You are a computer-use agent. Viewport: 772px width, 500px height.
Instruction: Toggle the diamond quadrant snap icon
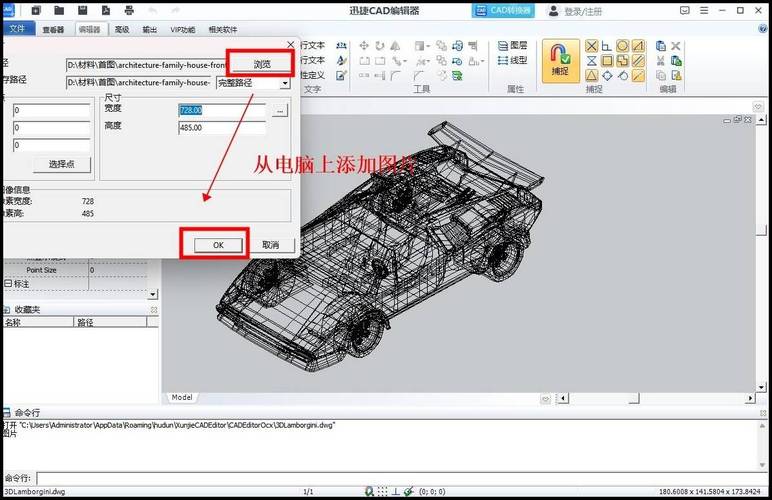607,76
